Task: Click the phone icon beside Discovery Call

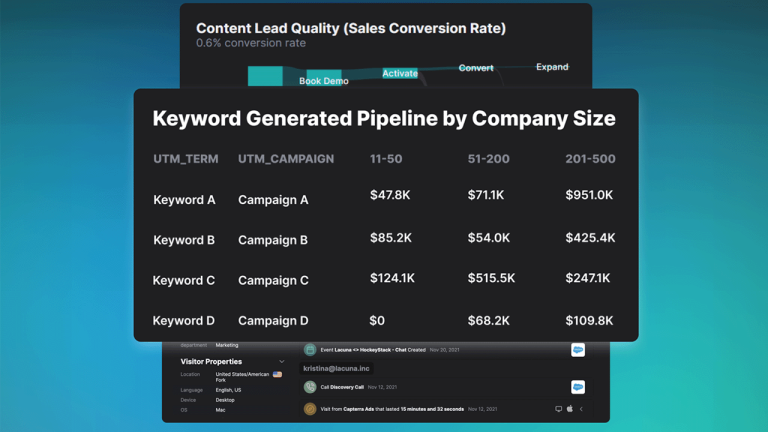Action: pyautogui.click(x=310, y=387)
